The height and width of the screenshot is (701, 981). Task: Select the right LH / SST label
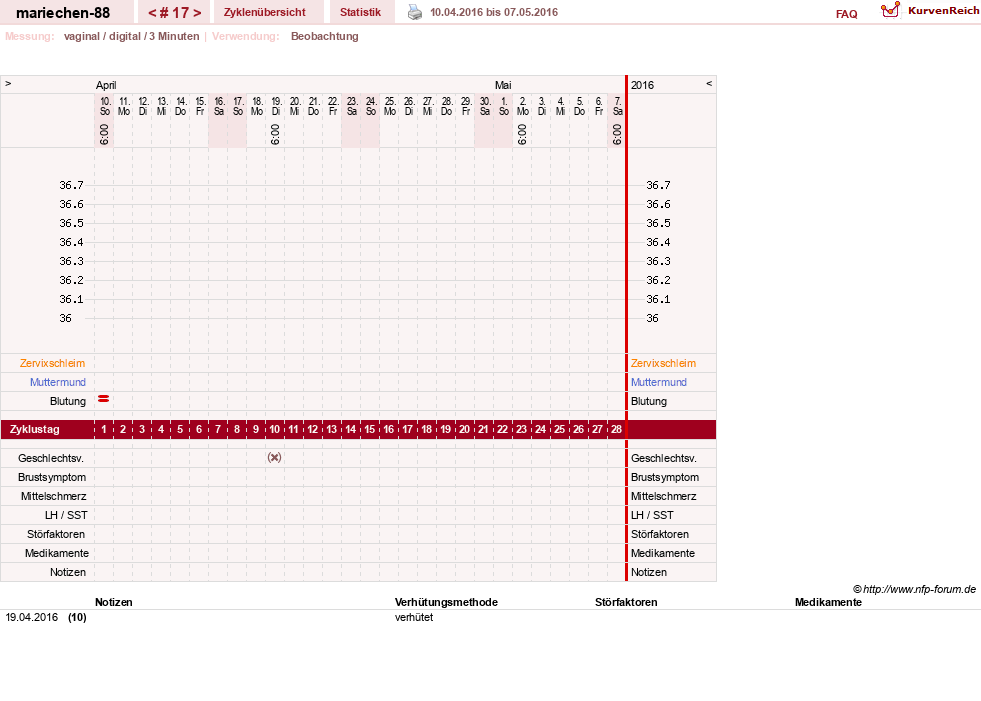652,515
